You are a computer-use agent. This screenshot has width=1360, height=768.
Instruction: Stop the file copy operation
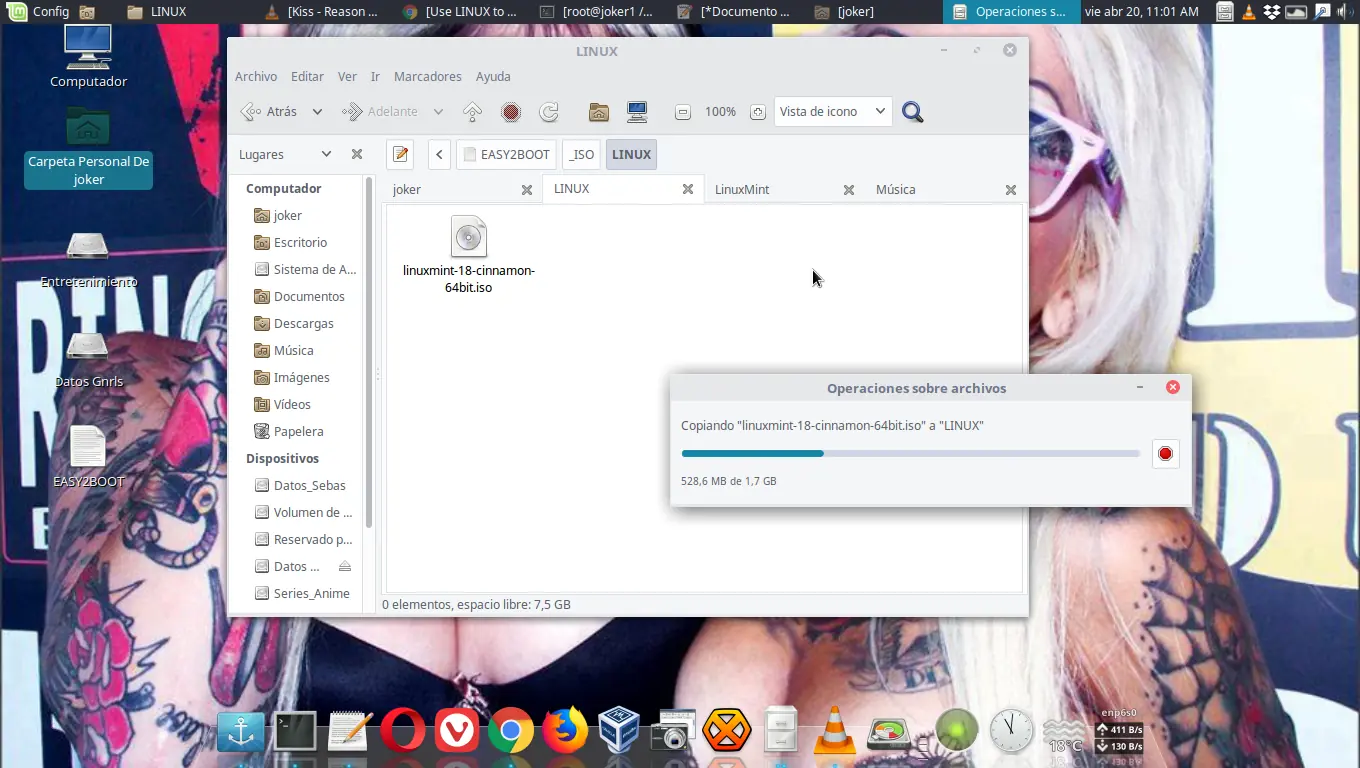coord(1165,453)
